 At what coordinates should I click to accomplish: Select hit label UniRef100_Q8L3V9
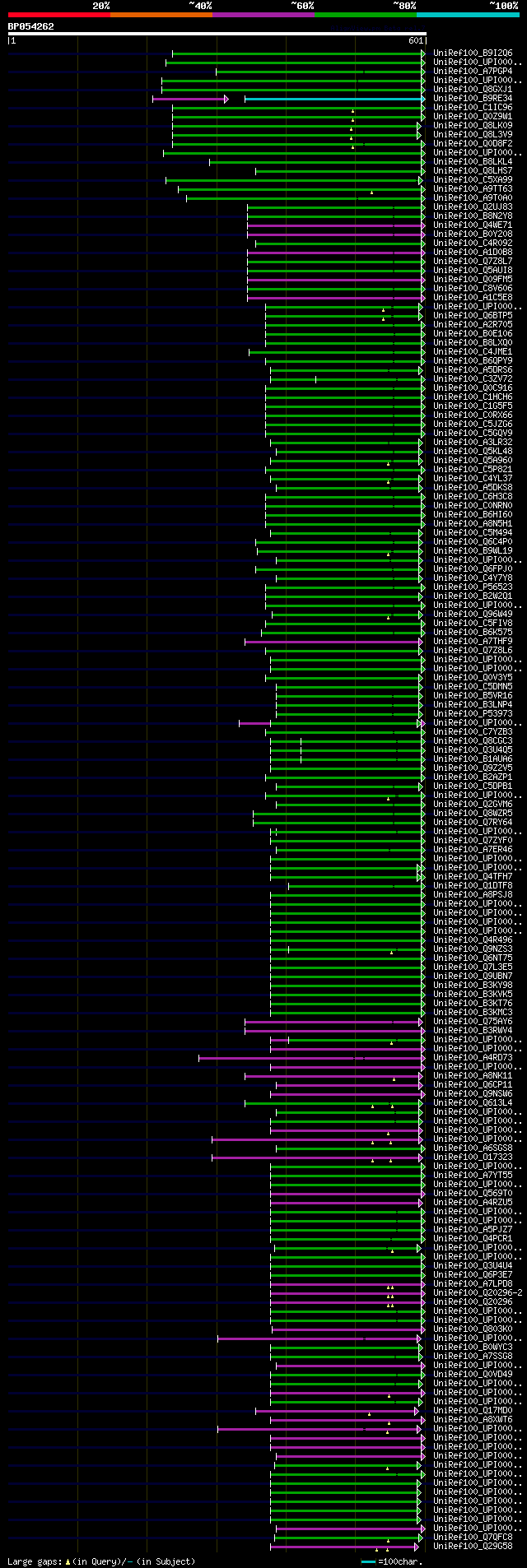click(x=473, y=134)
